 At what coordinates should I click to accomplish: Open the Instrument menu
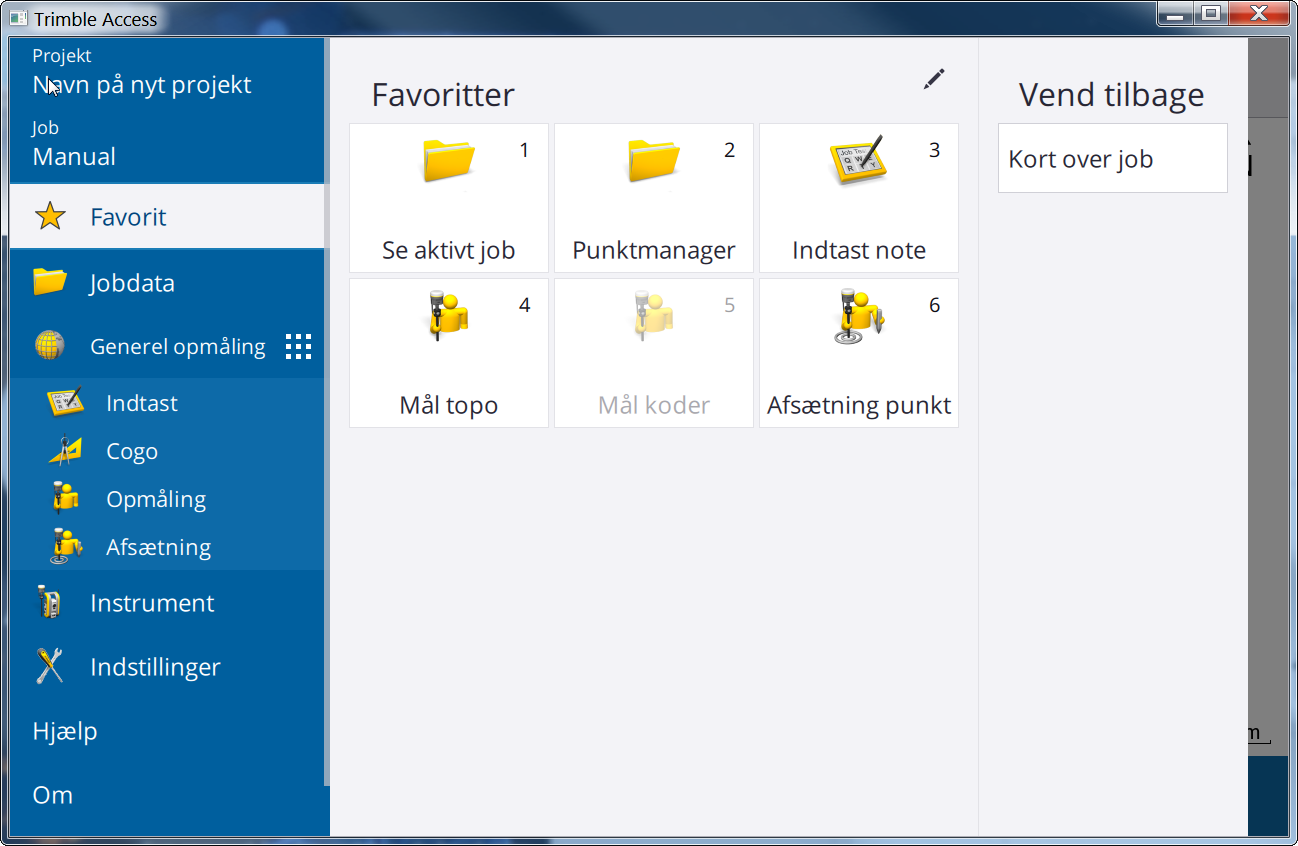click(x=166, y=602)
